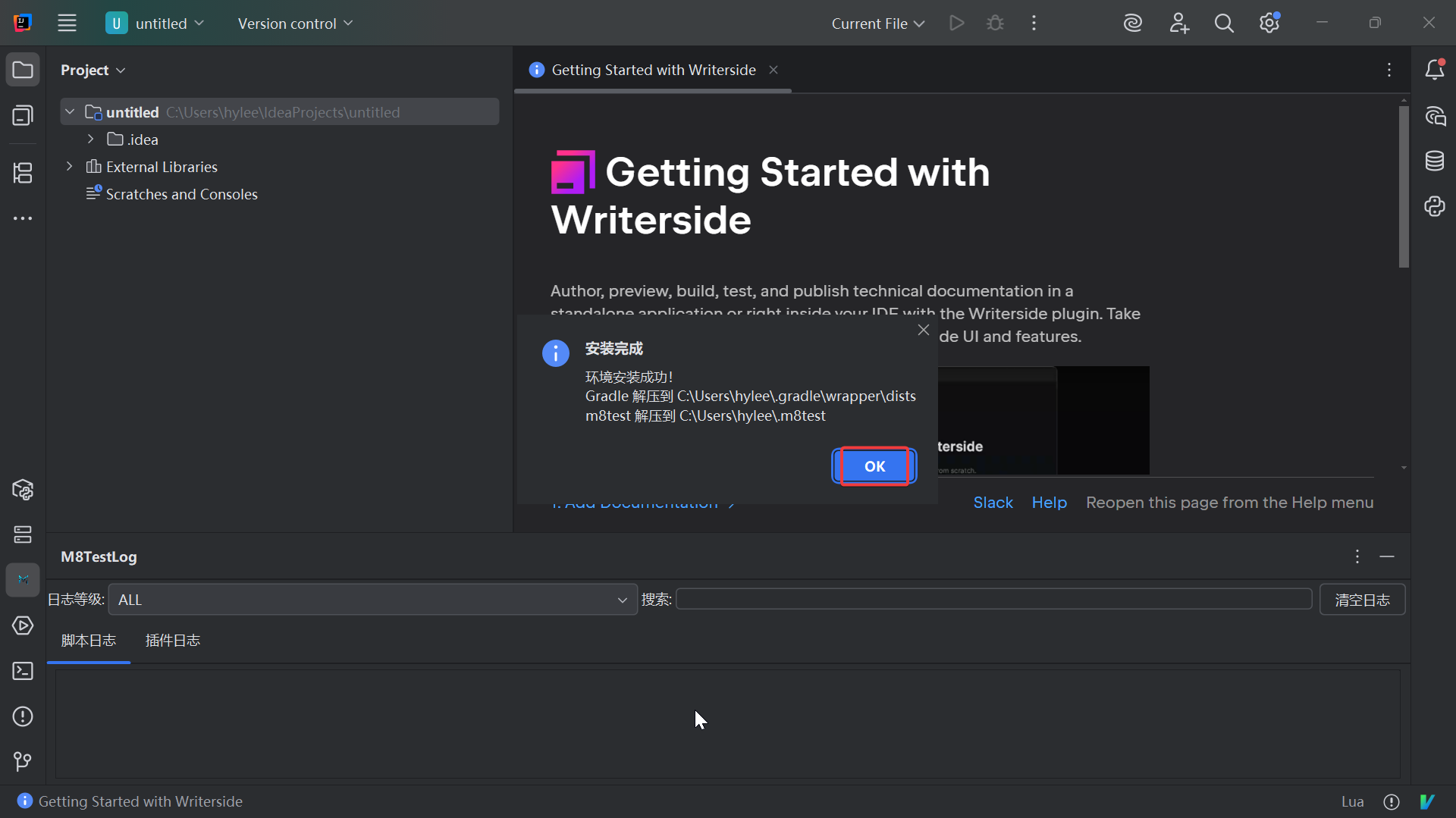
Task: Expand External Libraries node
Action: [x=70, y=167]
